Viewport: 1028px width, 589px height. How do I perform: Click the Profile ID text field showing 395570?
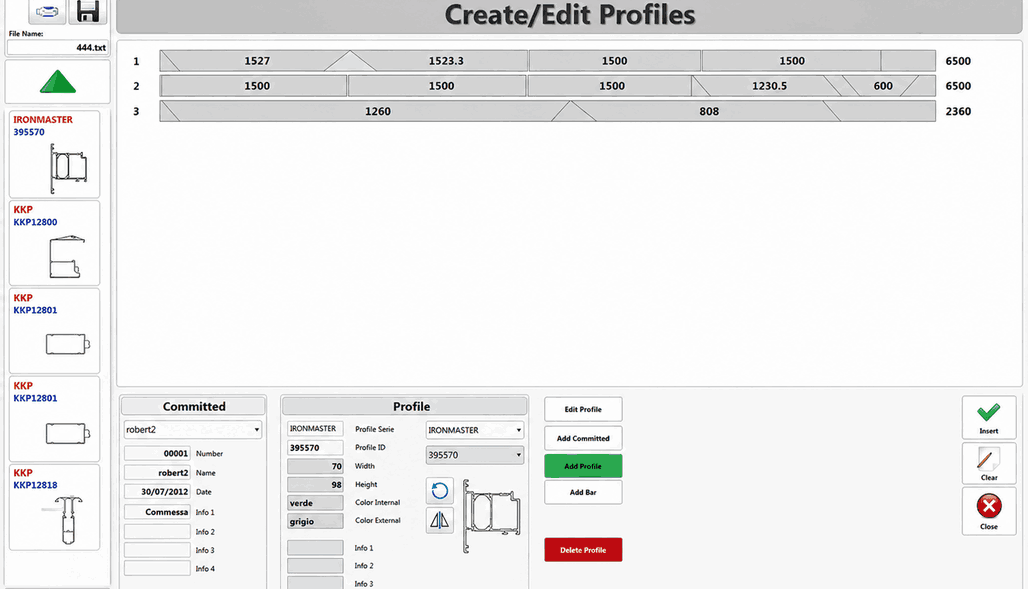point(315,447)
